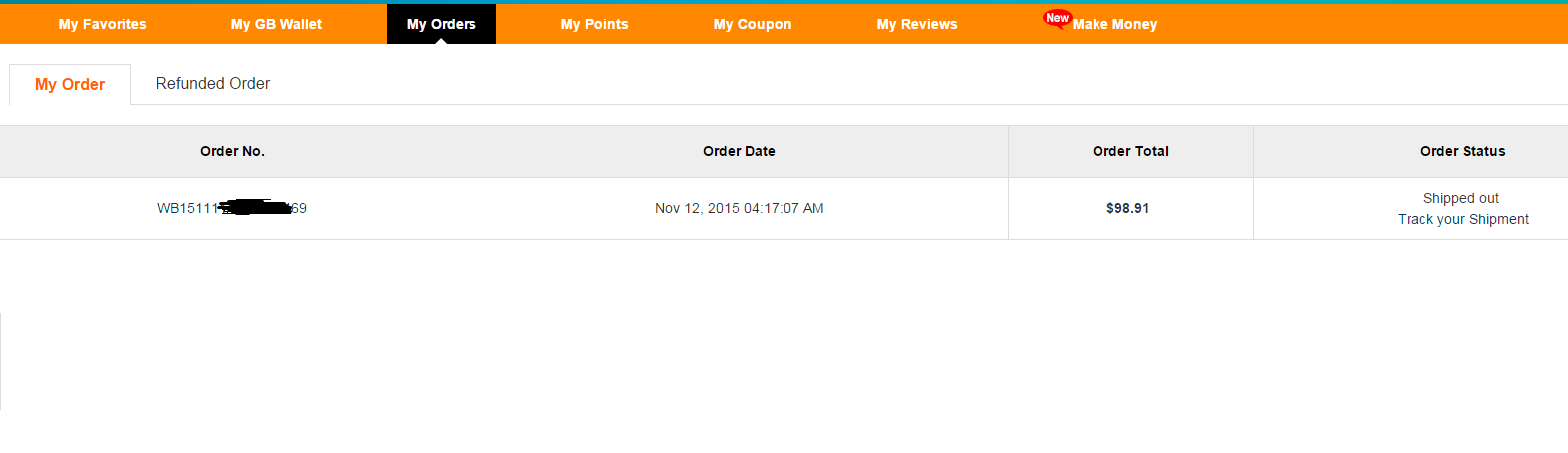Click the Order Status column header
The height and width of the screenshot is (453, 1568).
coord(1463,151)
